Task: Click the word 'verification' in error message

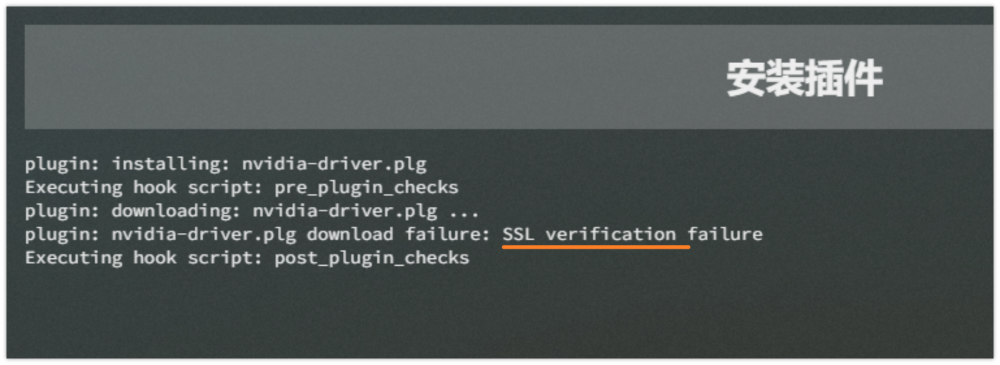Action: (611, 234)
